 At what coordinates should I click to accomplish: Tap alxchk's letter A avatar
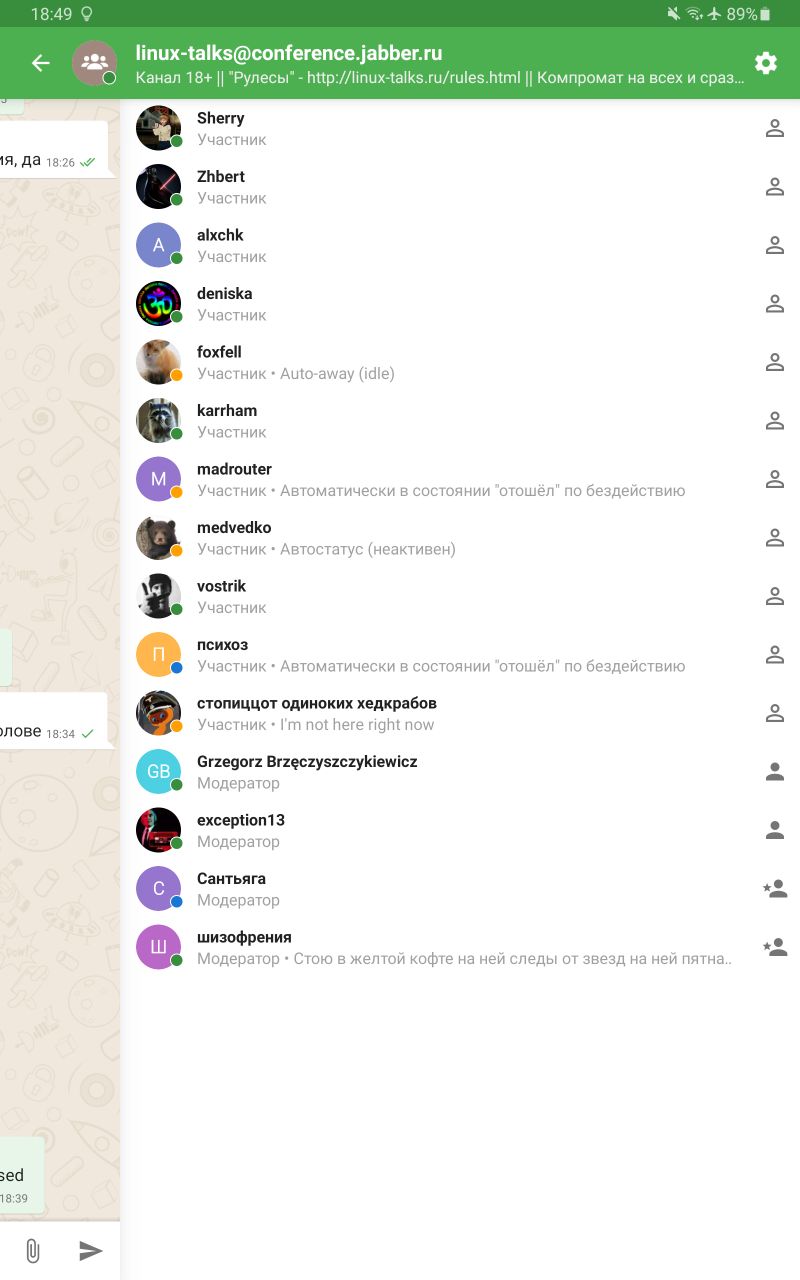(158, 245)
